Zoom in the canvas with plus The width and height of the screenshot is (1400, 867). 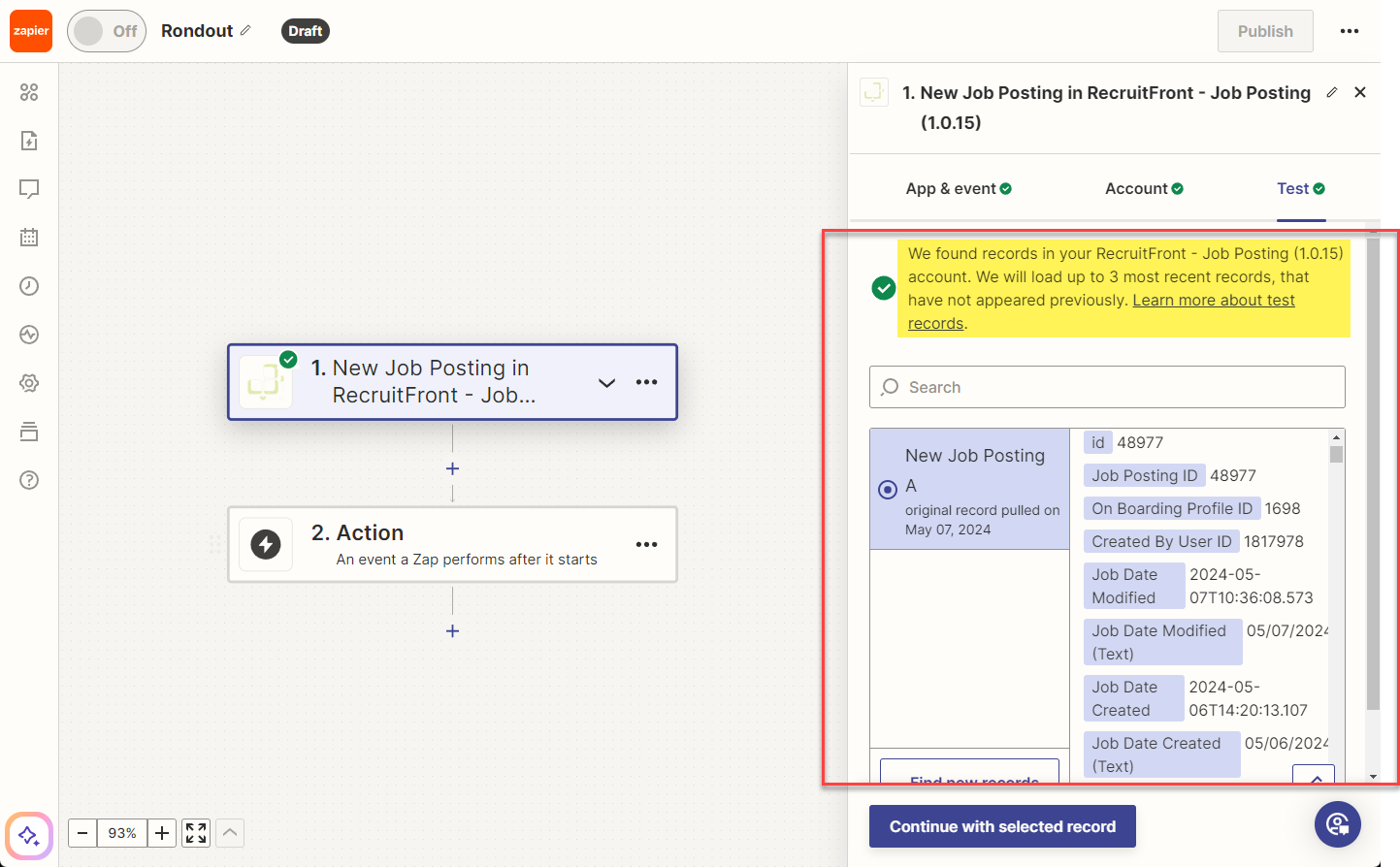coord(162,833)
